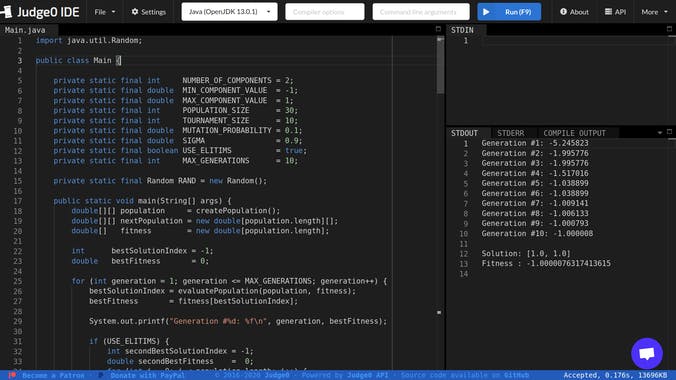The image size is (676, 380).
Task: Click the MIN_COMPONENT_VALUE declaration line
Action: 175,91
